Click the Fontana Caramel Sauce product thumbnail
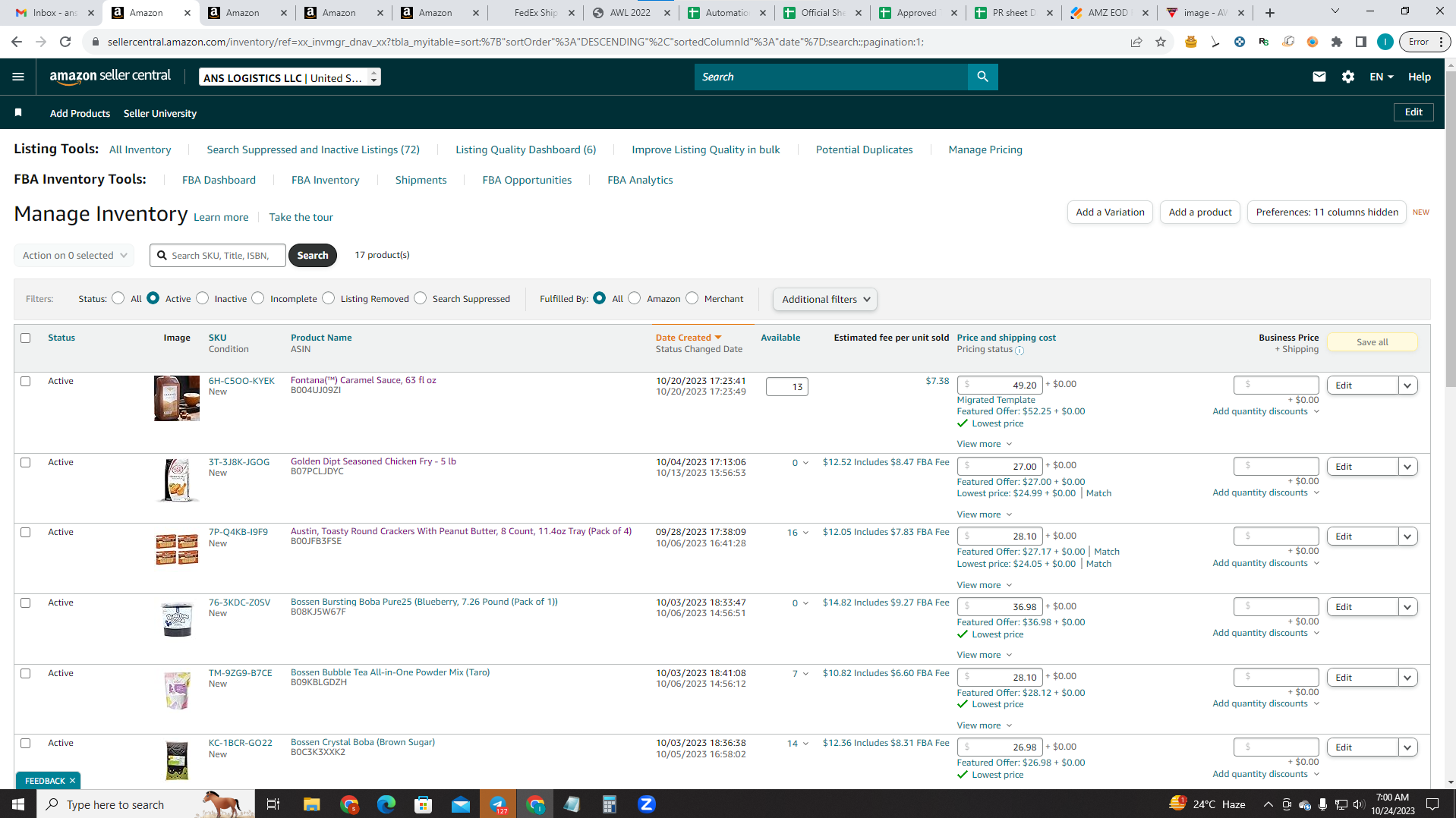1456x818 pixels. point(177,398)
